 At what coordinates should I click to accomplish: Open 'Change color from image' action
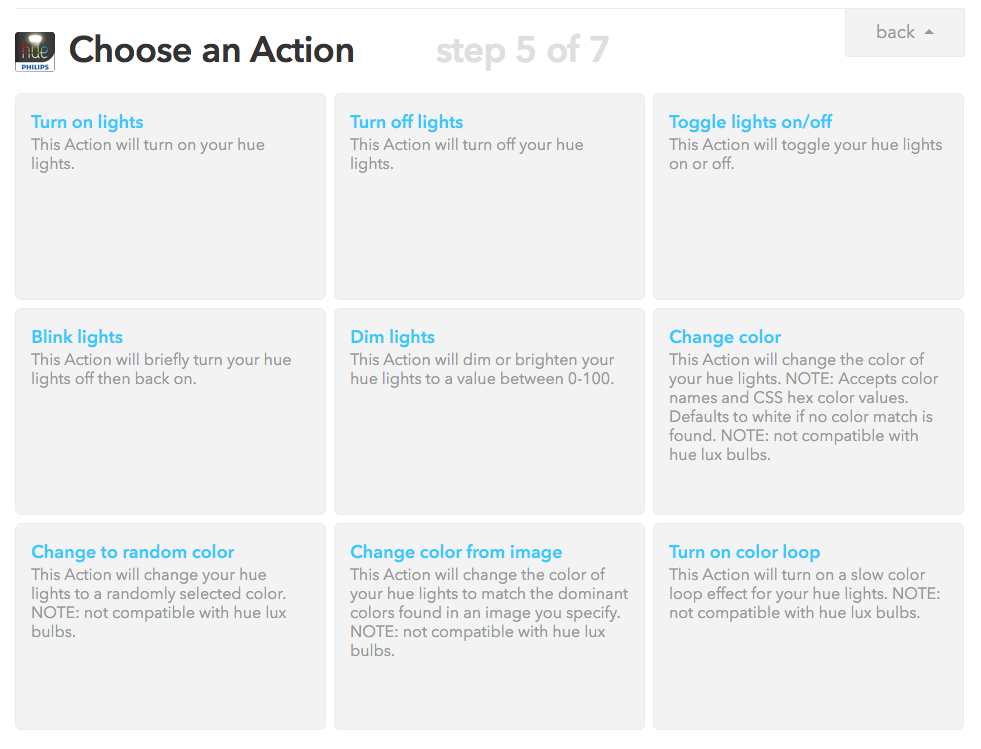[x=456, y=552]
